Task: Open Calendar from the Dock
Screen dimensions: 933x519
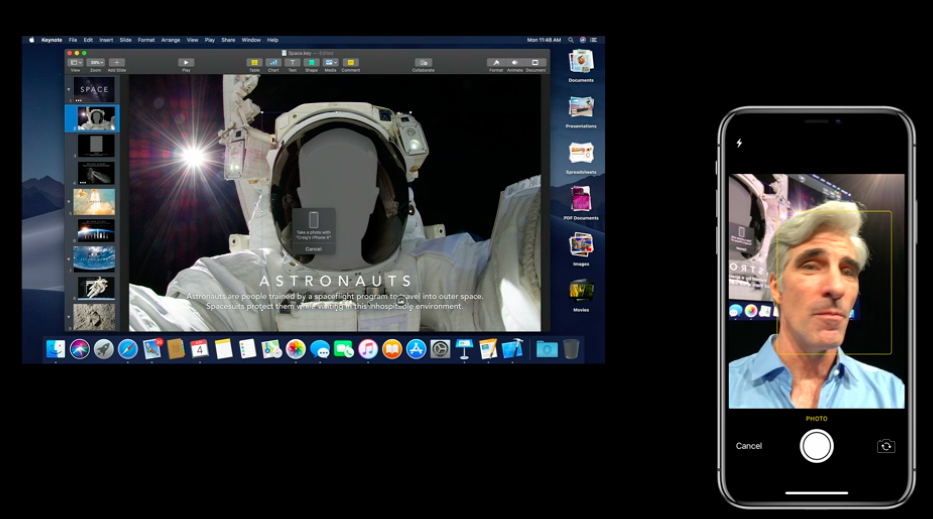Action: (199, 349)
